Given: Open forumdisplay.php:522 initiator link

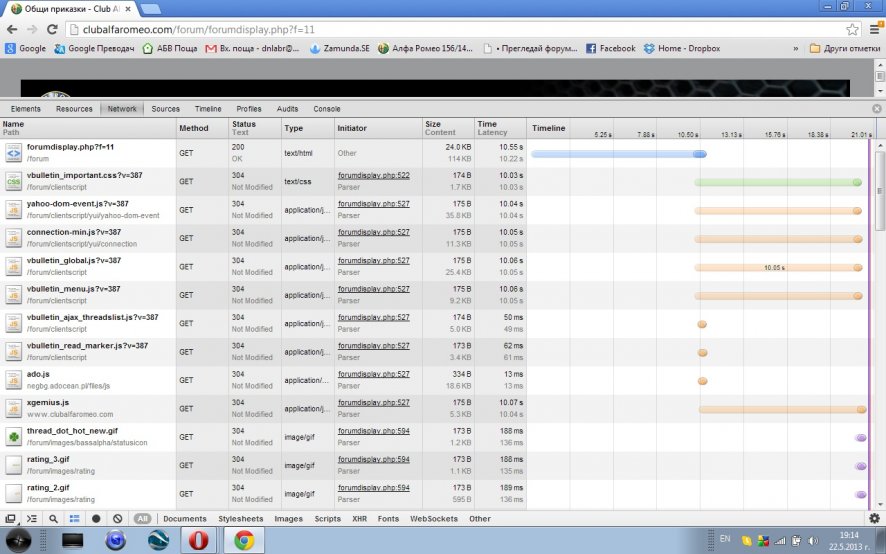Looking at the screenshot, I should pyautogui.click(x=373, y=175).
